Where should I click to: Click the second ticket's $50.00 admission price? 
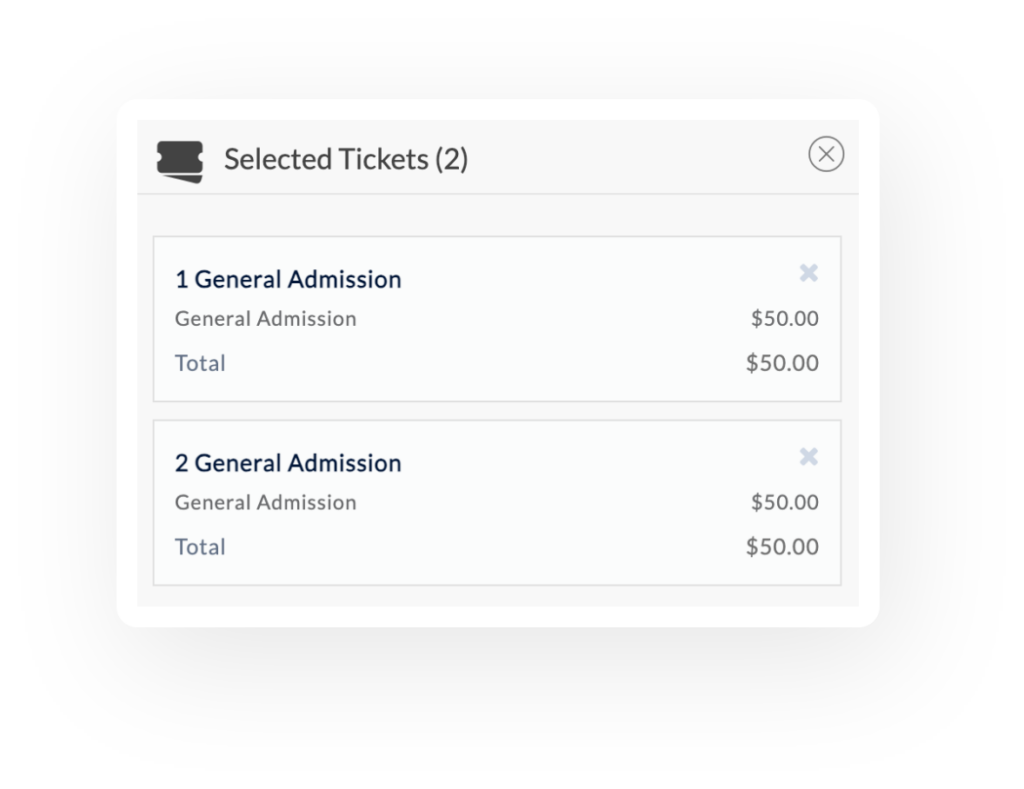click(784, 503)
